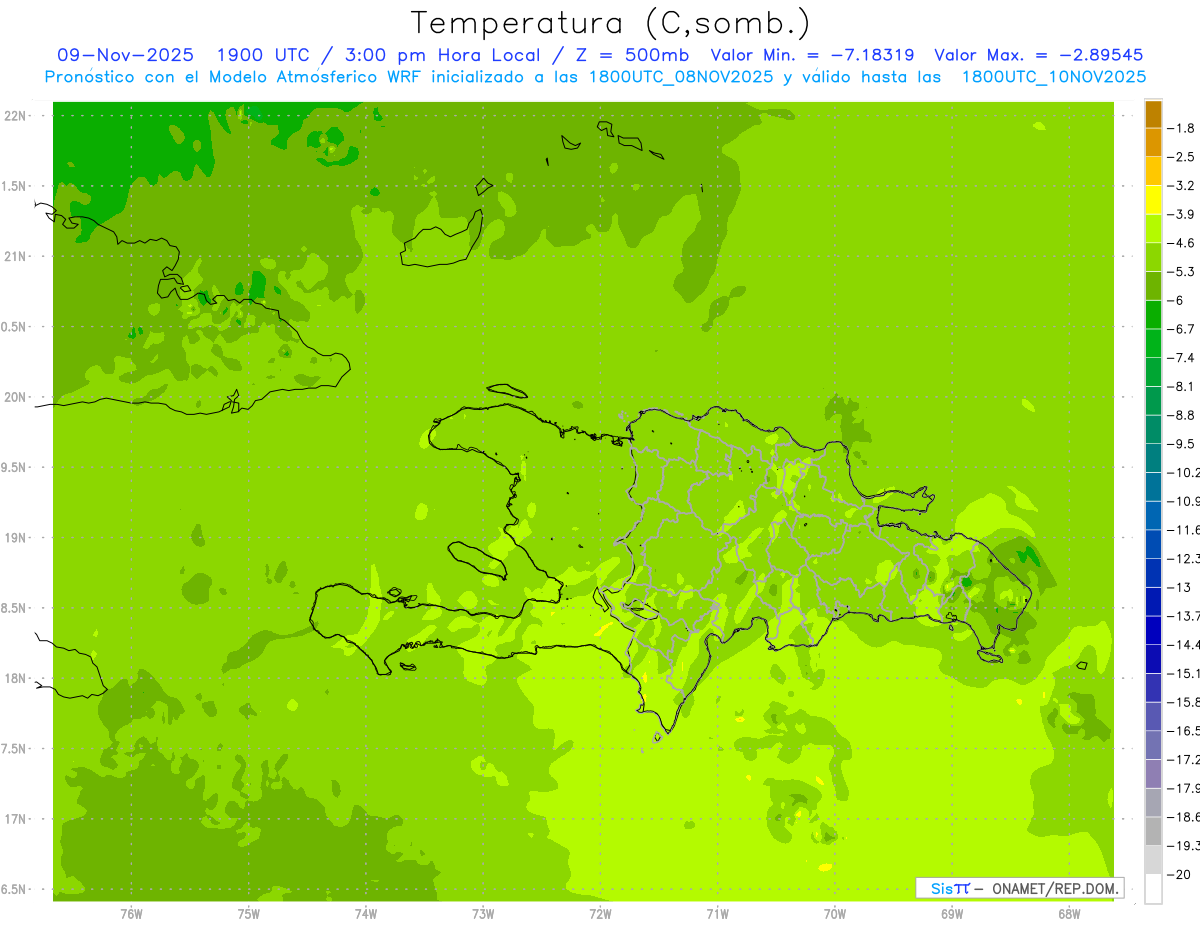The image size is (1200, 927).
Task: Click the "-2.5" colorbar label
Action: 1181,157
